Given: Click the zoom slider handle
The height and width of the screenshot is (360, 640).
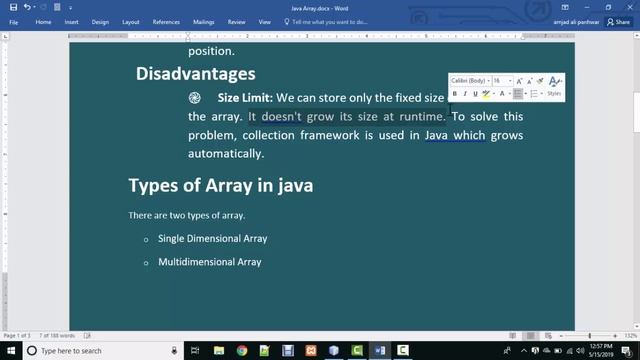Looking at the screenshot, I should 589,336.
